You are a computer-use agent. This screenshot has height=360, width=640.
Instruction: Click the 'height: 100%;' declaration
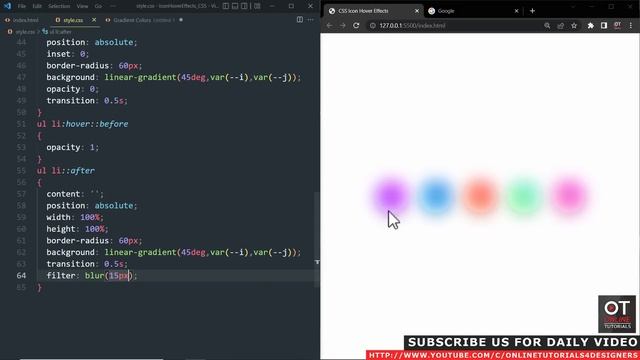click(78, 229)
